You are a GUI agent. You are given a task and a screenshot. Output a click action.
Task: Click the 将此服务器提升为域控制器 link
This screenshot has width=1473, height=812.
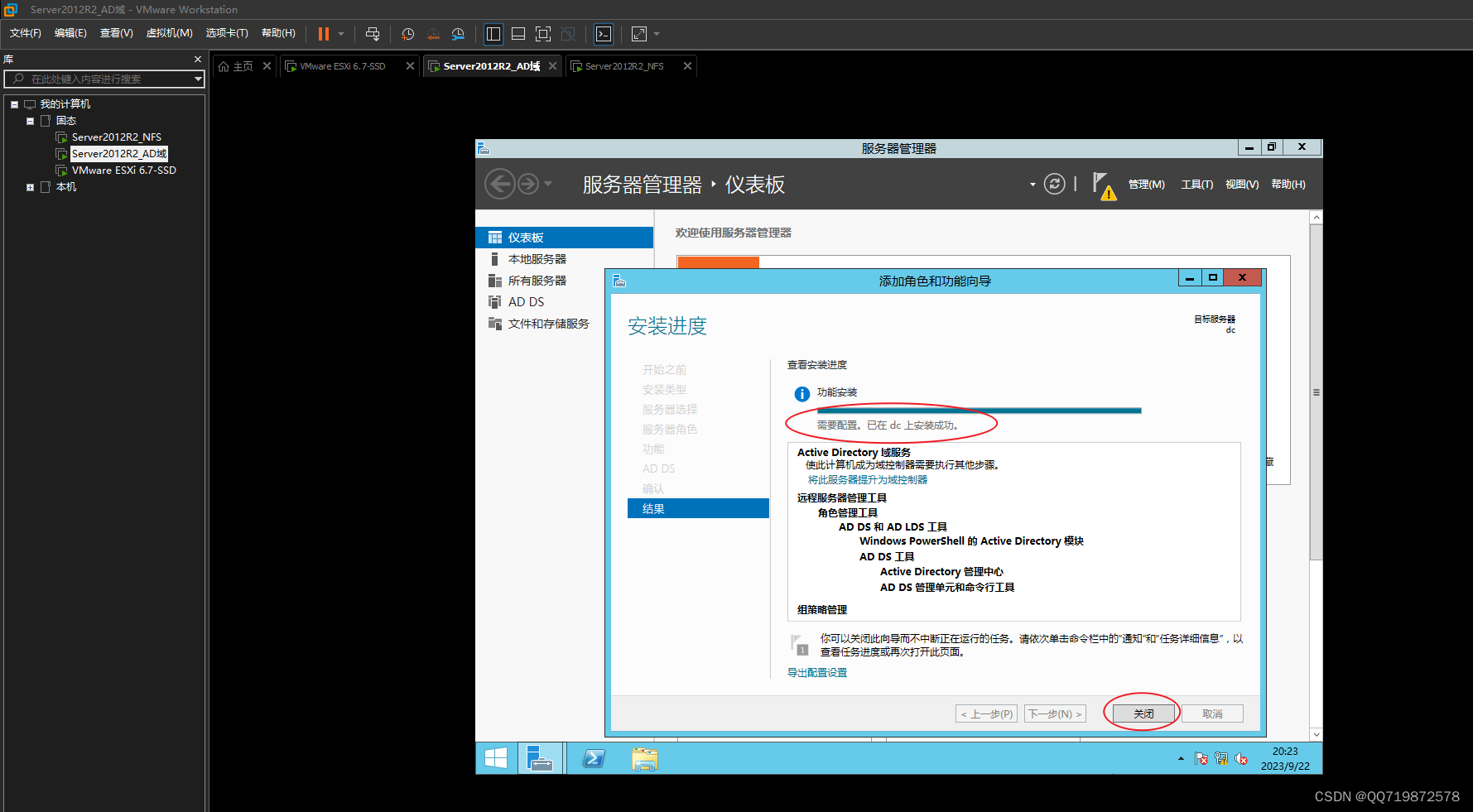point(868,480)
